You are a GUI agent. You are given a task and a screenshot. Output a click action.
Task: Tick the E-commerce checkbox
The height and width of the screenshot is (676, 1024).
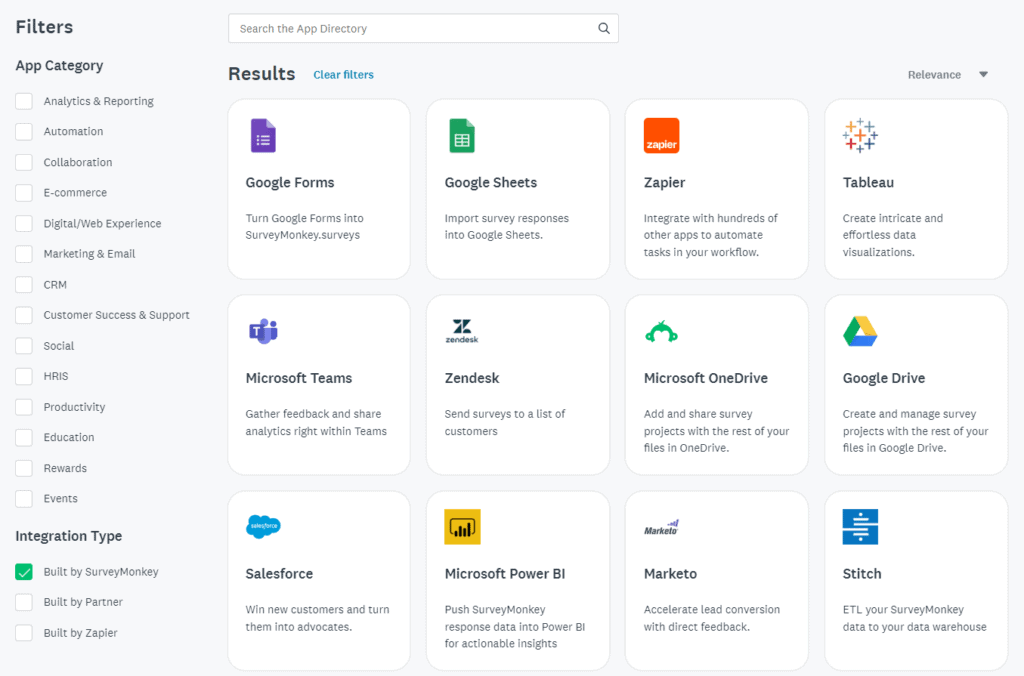24,193
